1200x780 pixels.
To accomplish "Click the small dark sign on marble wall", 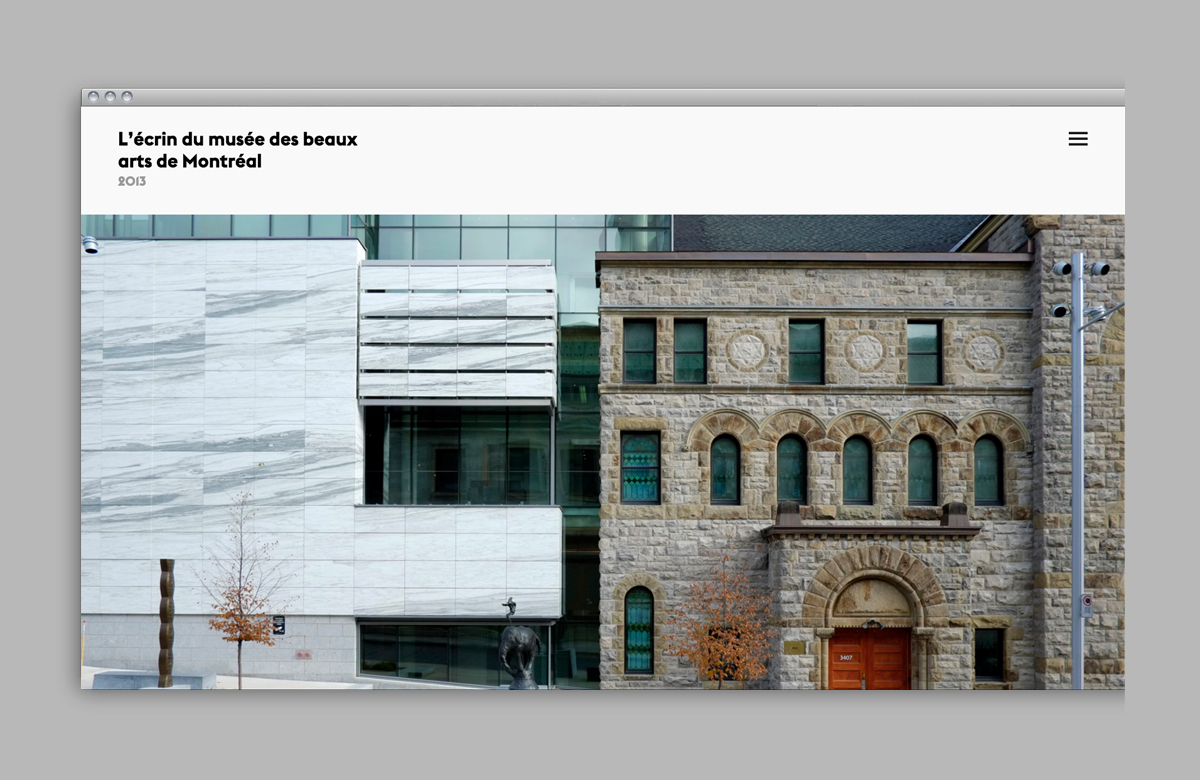I will (279, 625).
